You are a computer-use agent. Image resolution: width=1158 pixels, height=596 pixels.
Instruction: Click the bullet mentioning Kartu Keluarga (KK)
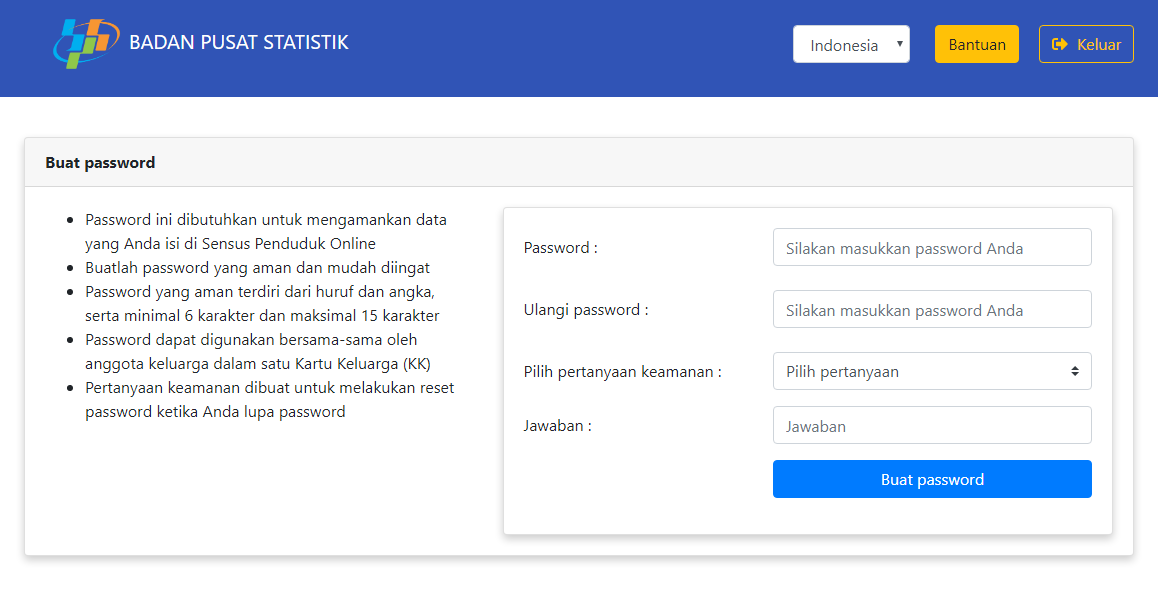(x=257, y=351)
